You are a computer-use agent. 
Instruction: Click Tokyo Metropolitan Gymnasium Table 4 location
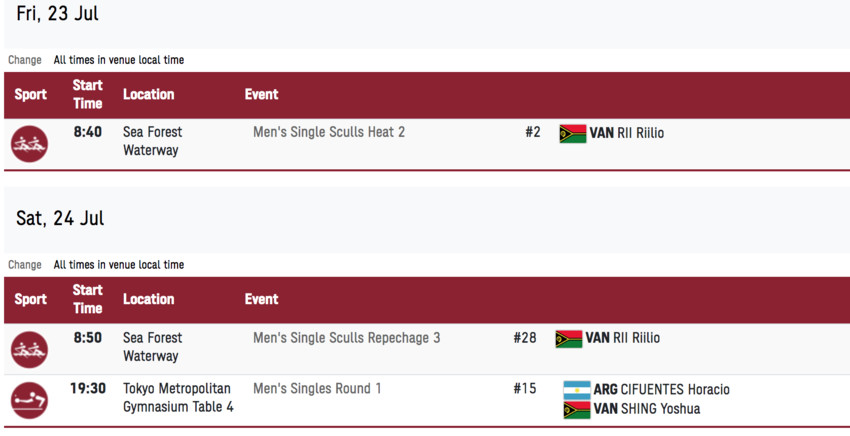click(x=178, y=398)
